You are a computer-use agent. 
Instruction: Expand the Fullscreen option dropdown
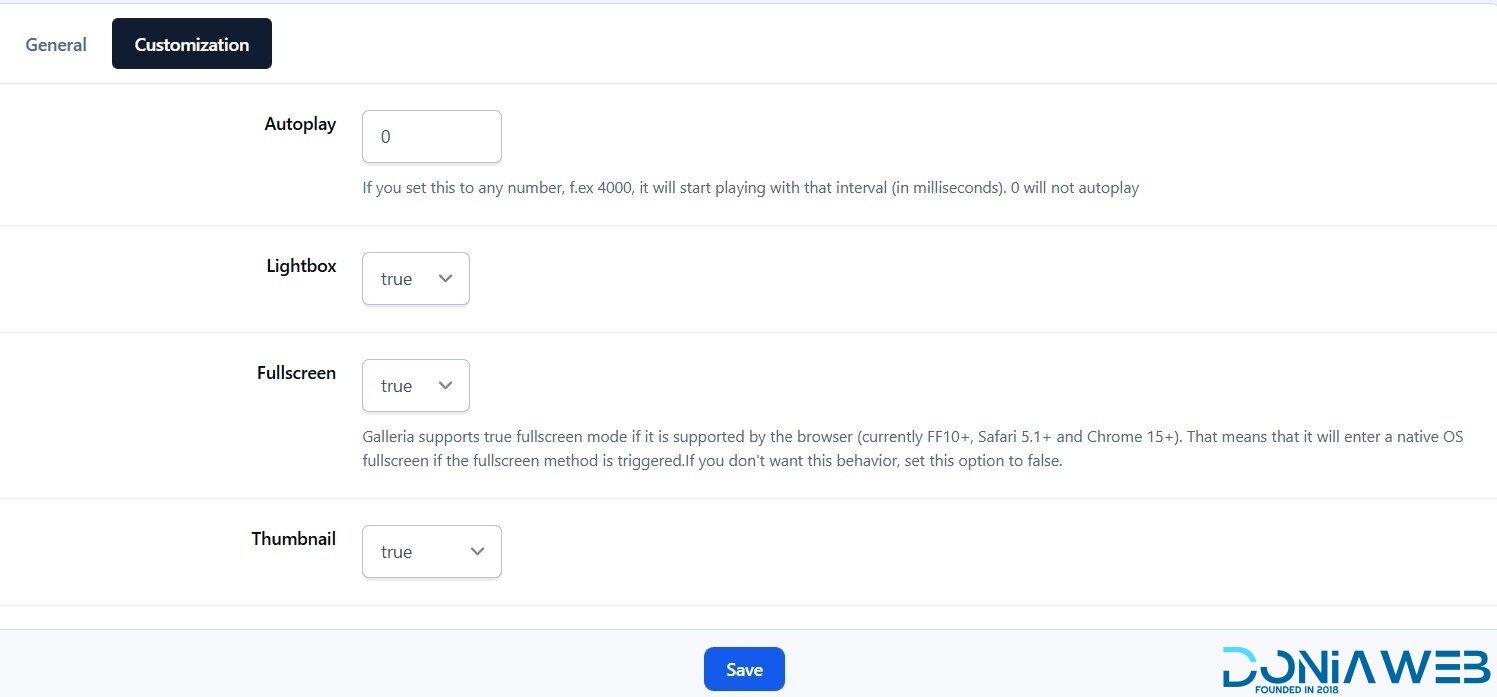click(415, 386)
